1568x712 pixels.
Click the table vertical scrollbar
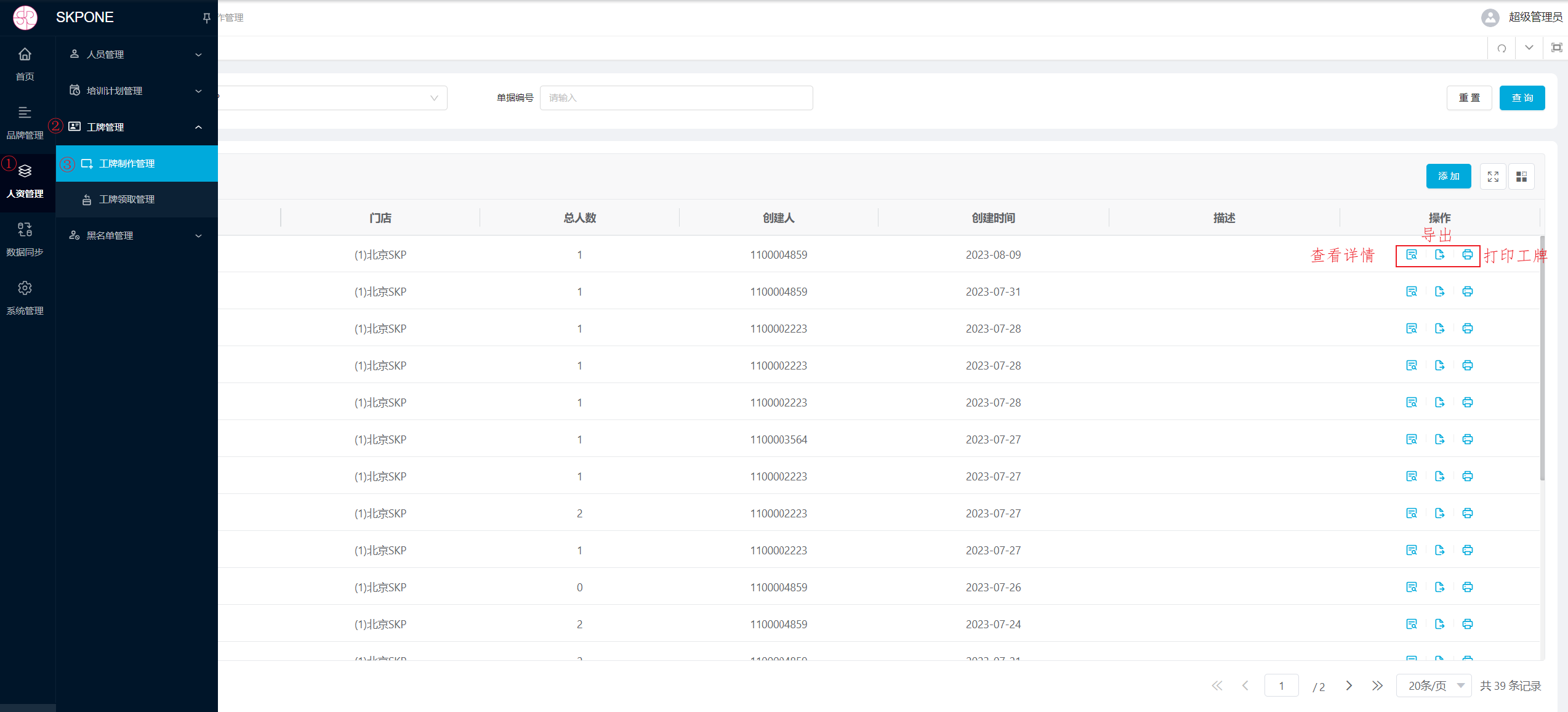[1542, 357]
